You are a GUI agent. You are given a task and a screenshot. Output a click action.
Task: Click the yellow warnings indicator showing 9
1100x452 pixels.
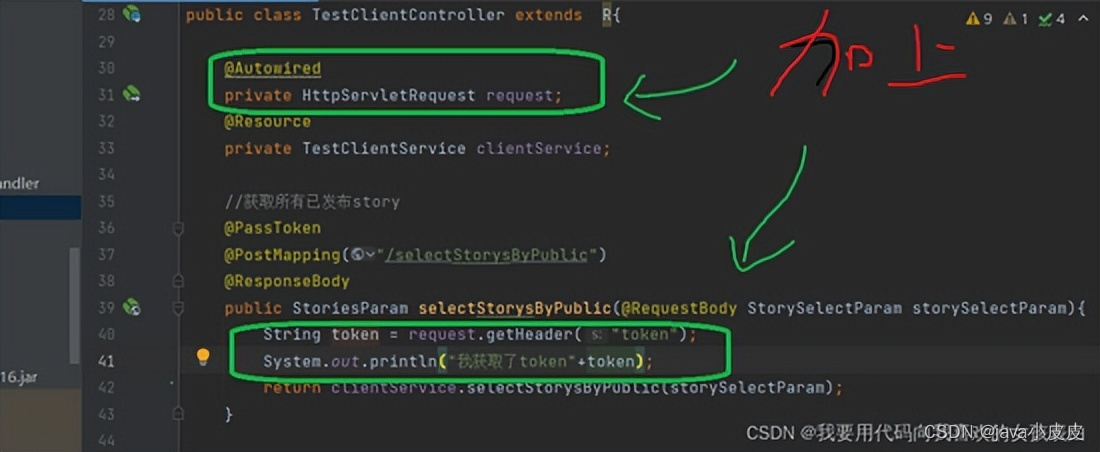[979, 19]
